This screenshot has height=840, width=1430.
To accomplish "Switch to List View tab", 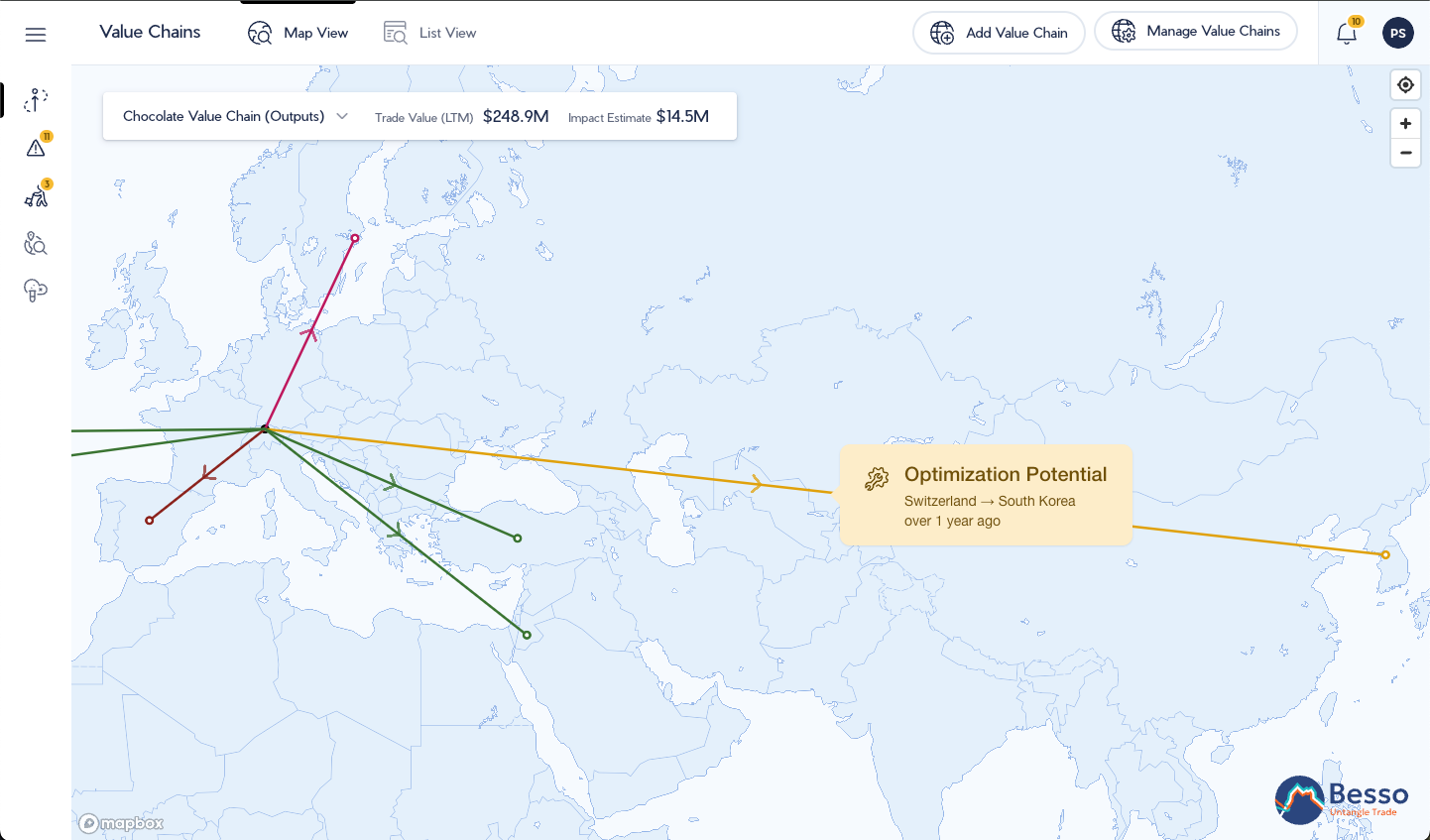I will (429, 33).
